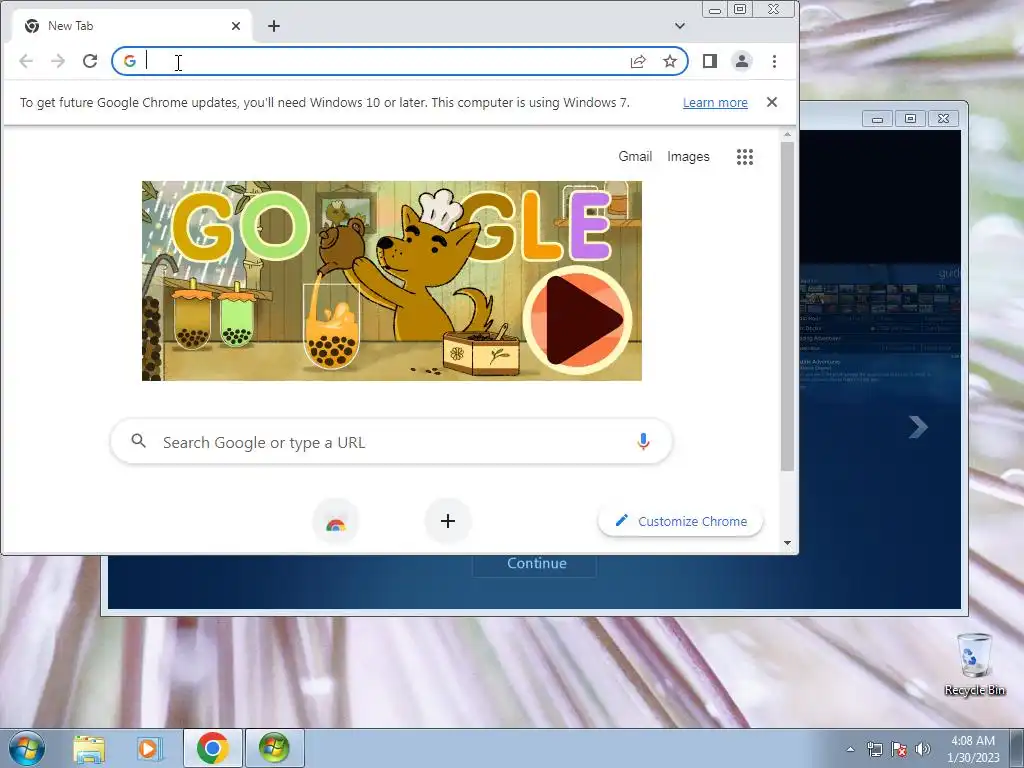Click the taskbar clock showing 4:08 AM

tap(973, 749)
